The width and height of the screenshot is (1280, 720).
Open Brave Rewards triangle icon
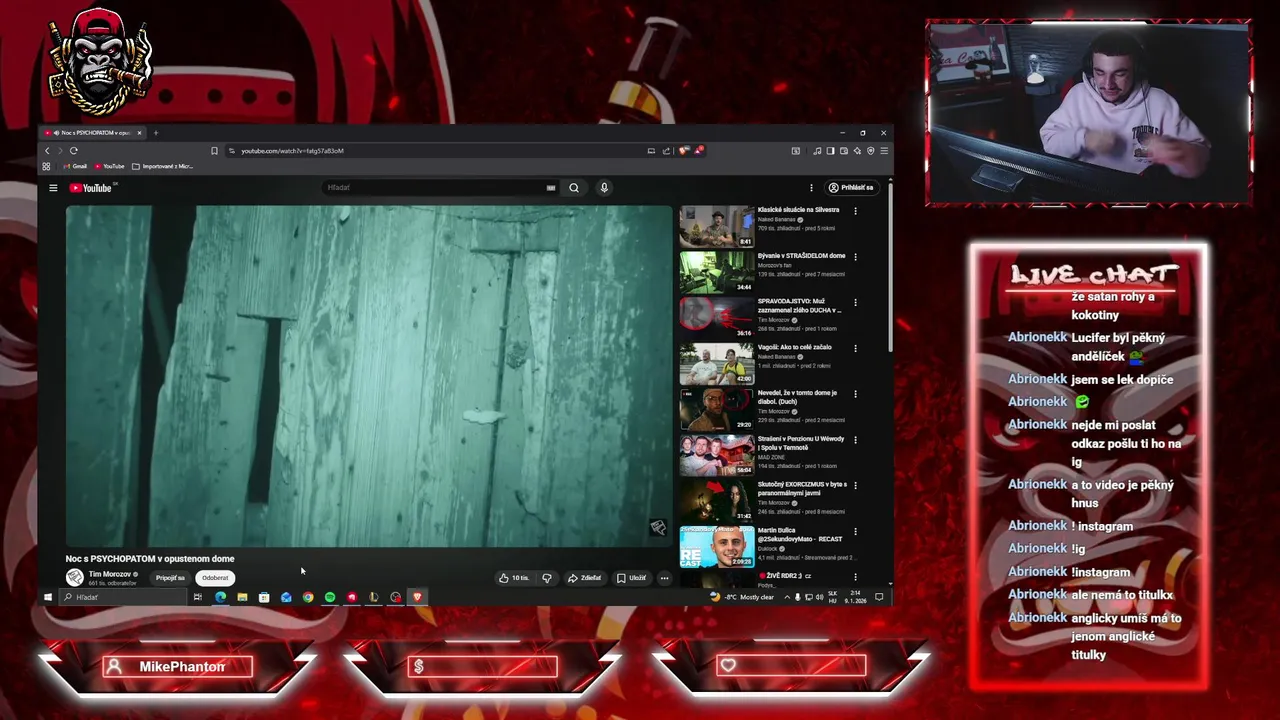[x=698, y=150]
